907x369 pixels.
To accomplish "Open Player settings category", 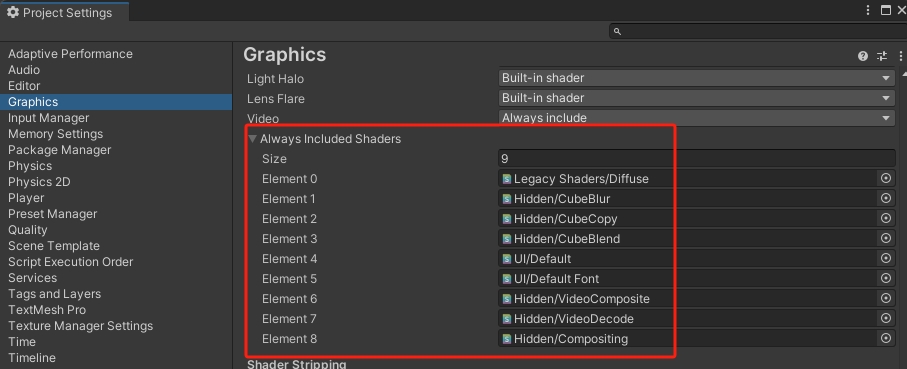I will [26, 198].
